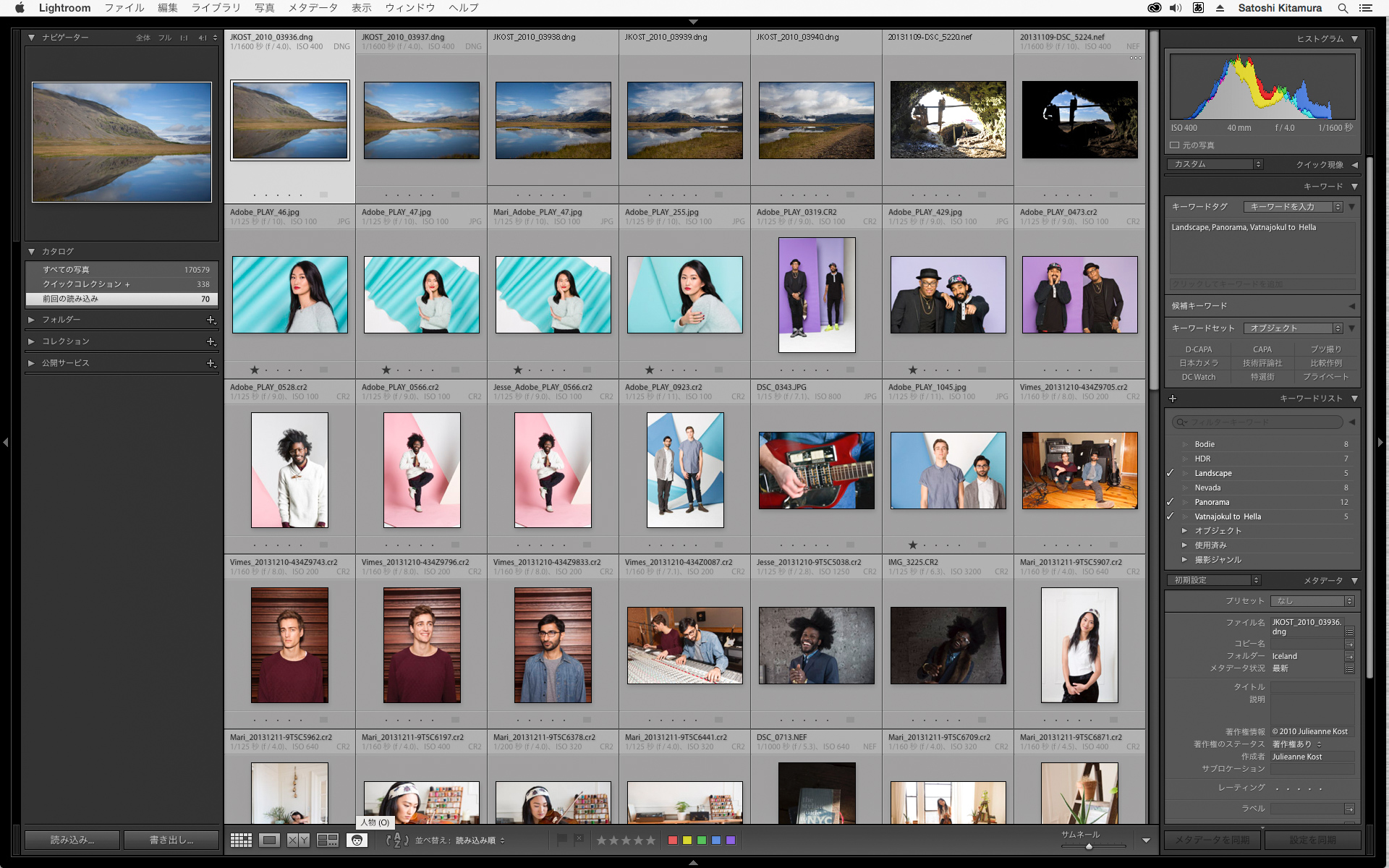This screenshot has height=868, width=1389.
Task: Open the ライブラリ menu
Action: 216,8
